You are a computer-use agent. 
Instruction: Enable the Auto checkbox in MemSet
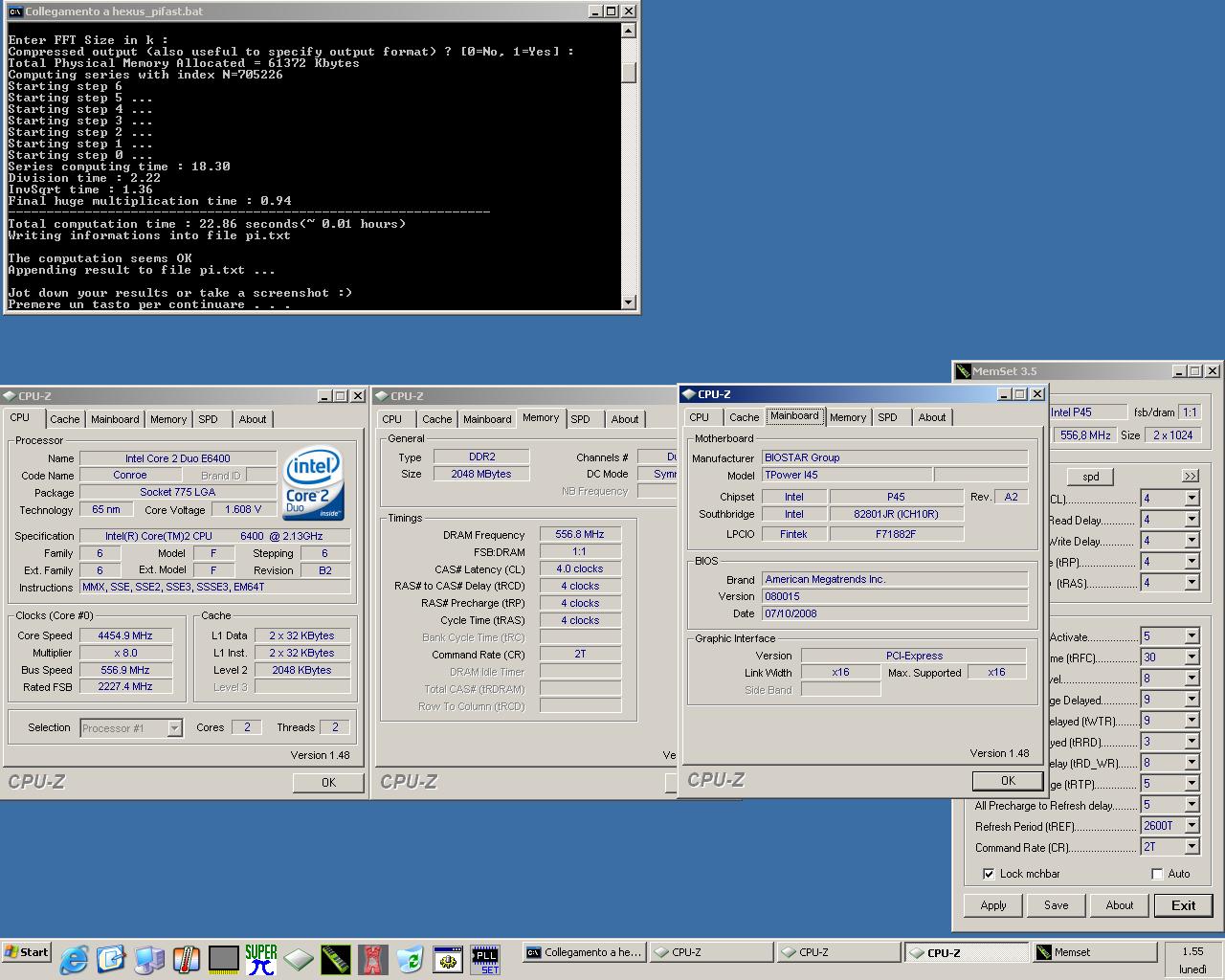[1157, 874]
